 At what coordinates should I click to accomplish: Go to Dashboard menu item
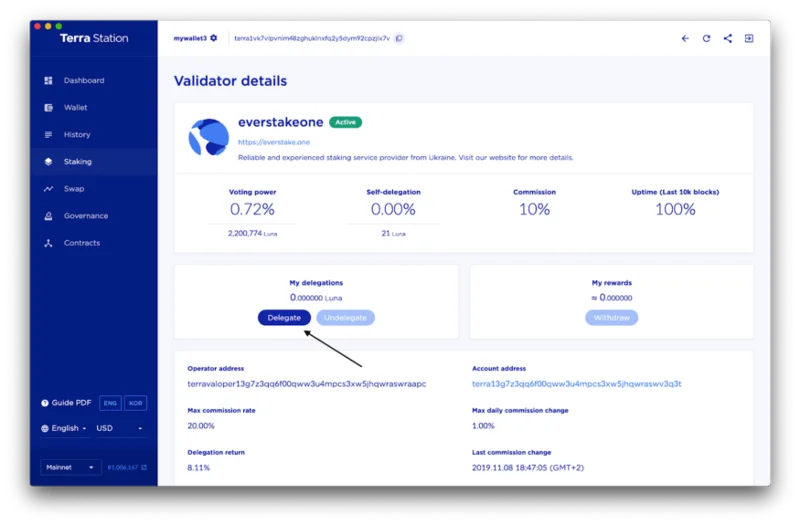(x=84, y=81)
